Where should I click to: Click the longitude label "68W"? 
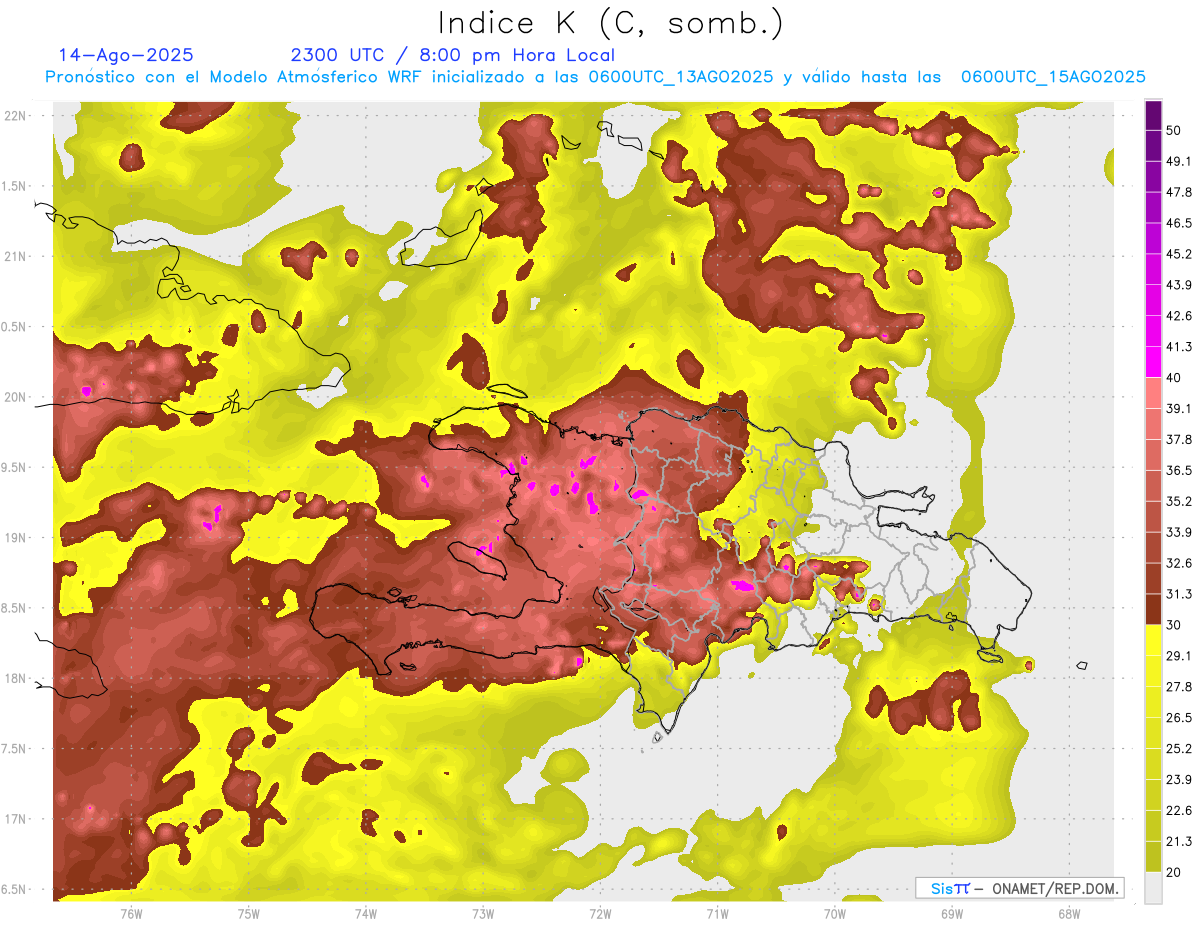coord(1069,913)
